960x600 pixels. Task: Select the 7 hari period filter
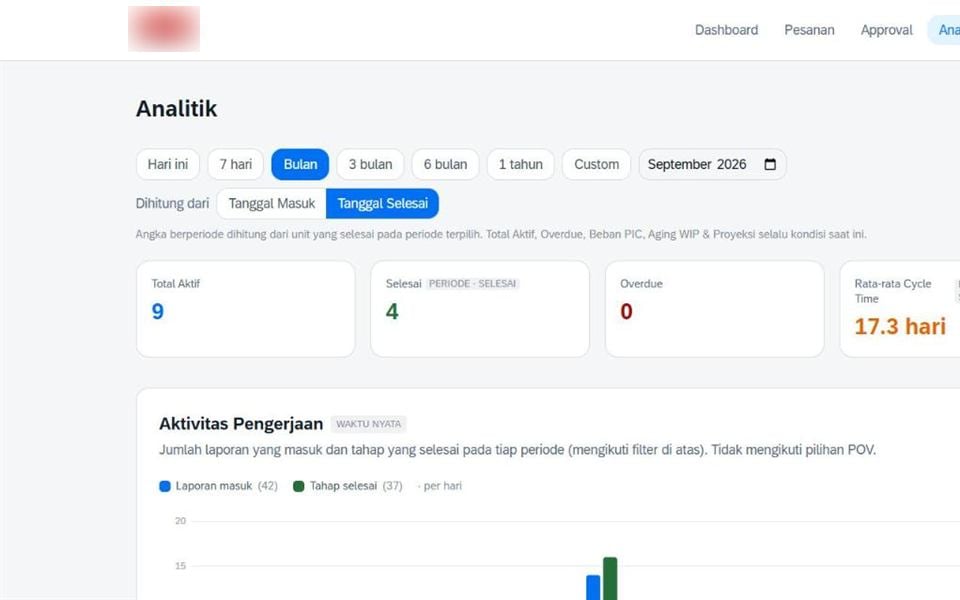click(236, 164)
